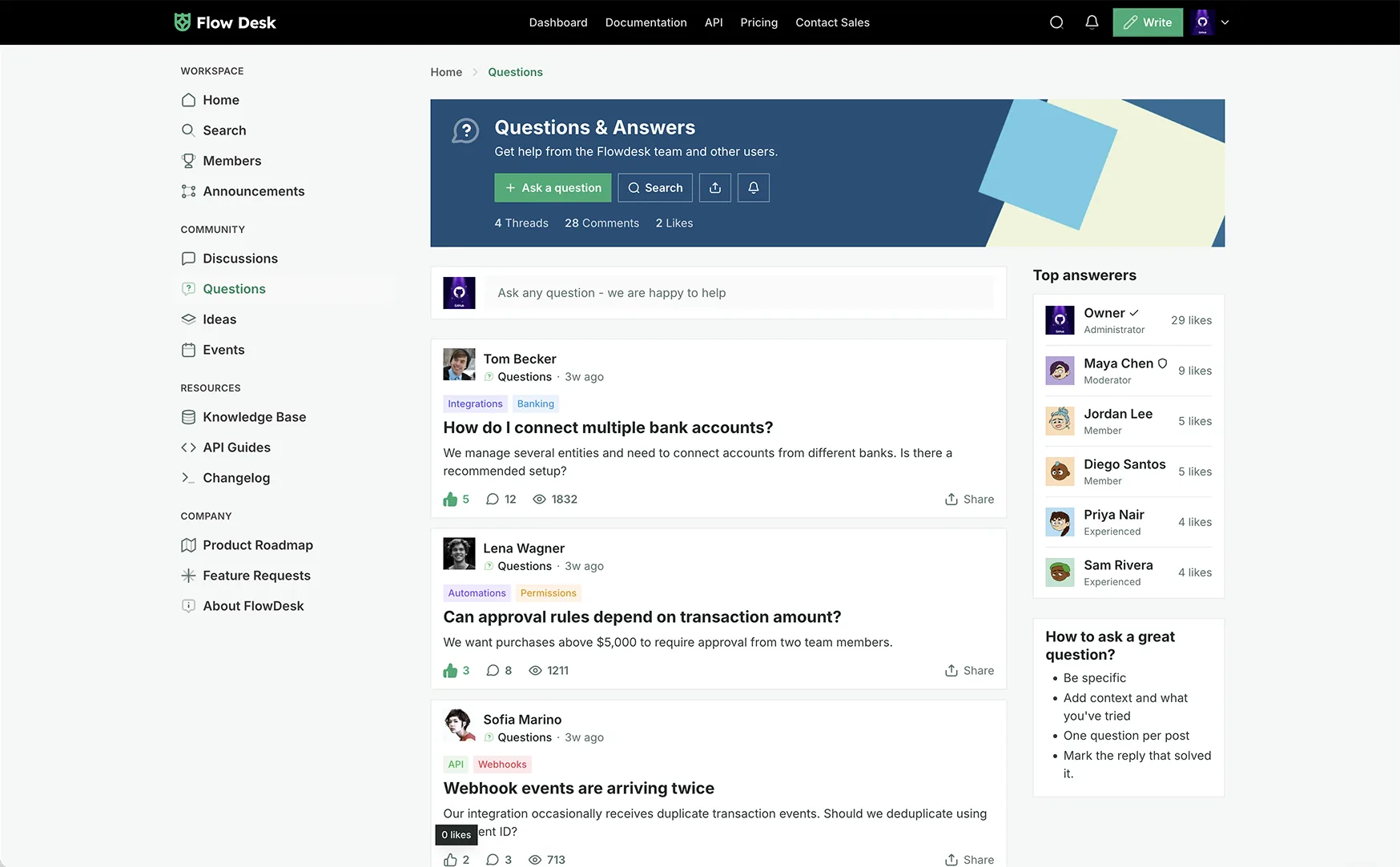Share the webhook events thread
1400x867 pixels.
969,860
